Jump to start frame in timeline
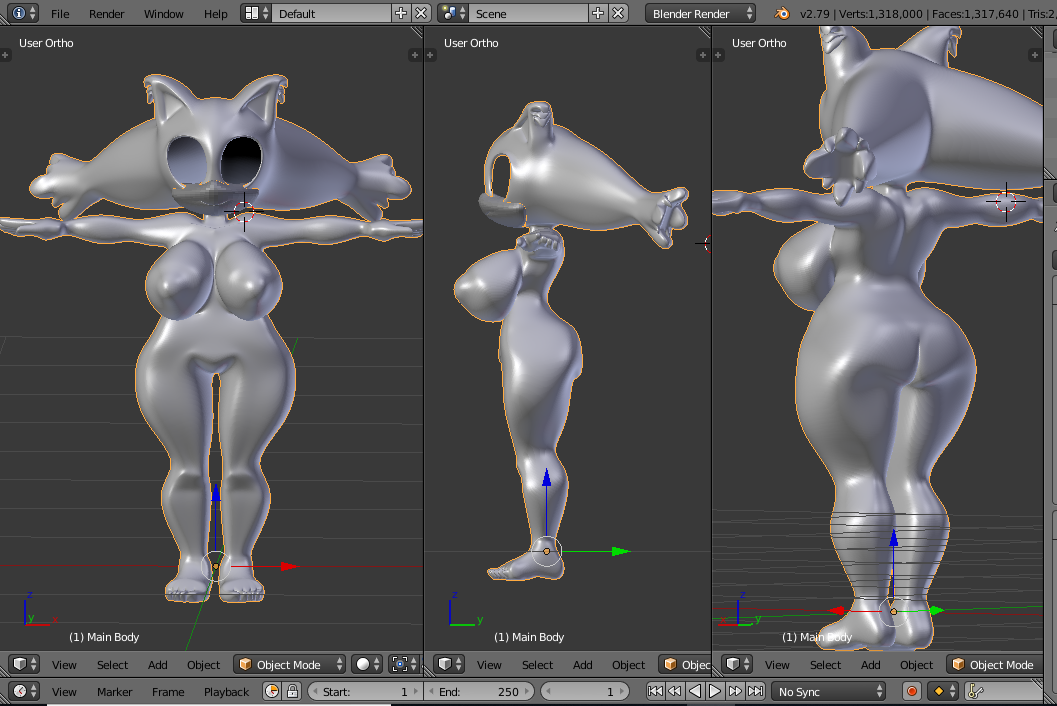This screenshot has width=1057, height=706. (x=655, y=691)
